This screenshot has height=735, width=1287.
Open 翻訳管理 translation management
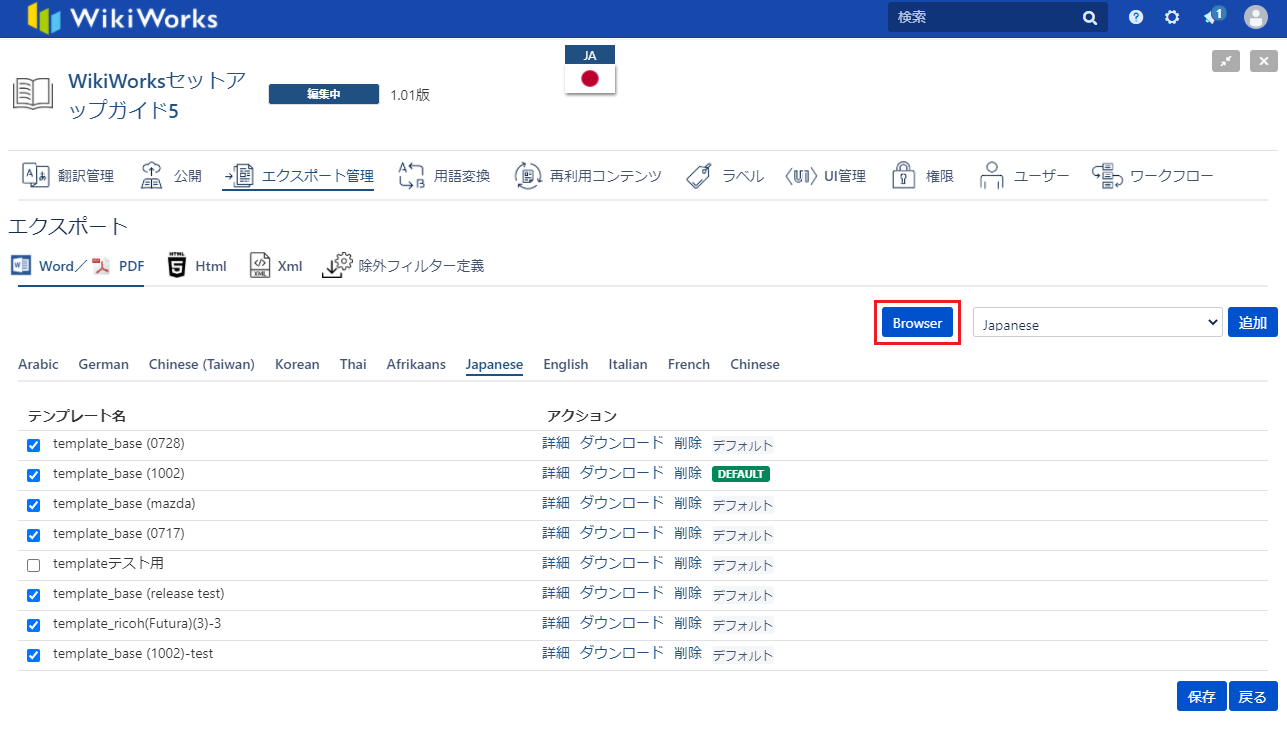tap(68, 176)
